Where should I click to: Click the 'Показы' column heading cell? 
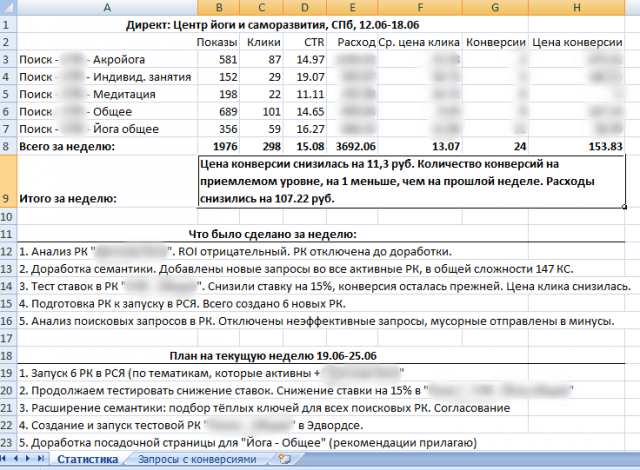217,42
